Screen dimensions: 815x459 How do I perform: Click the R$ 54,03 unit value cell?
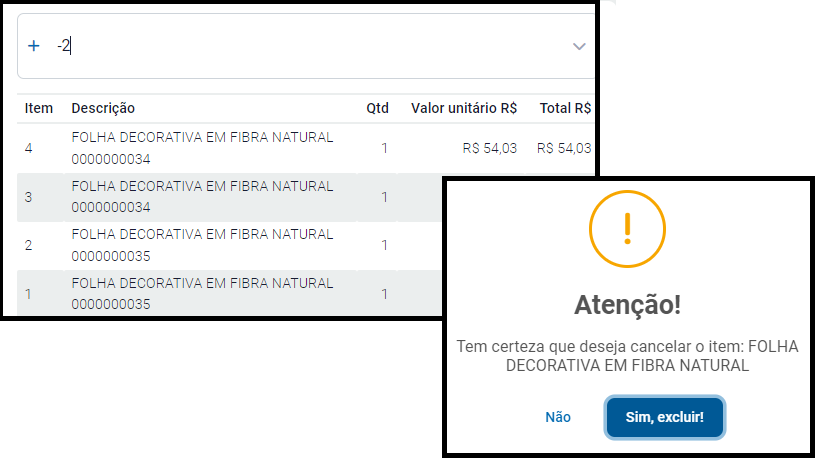pos(490,148)
